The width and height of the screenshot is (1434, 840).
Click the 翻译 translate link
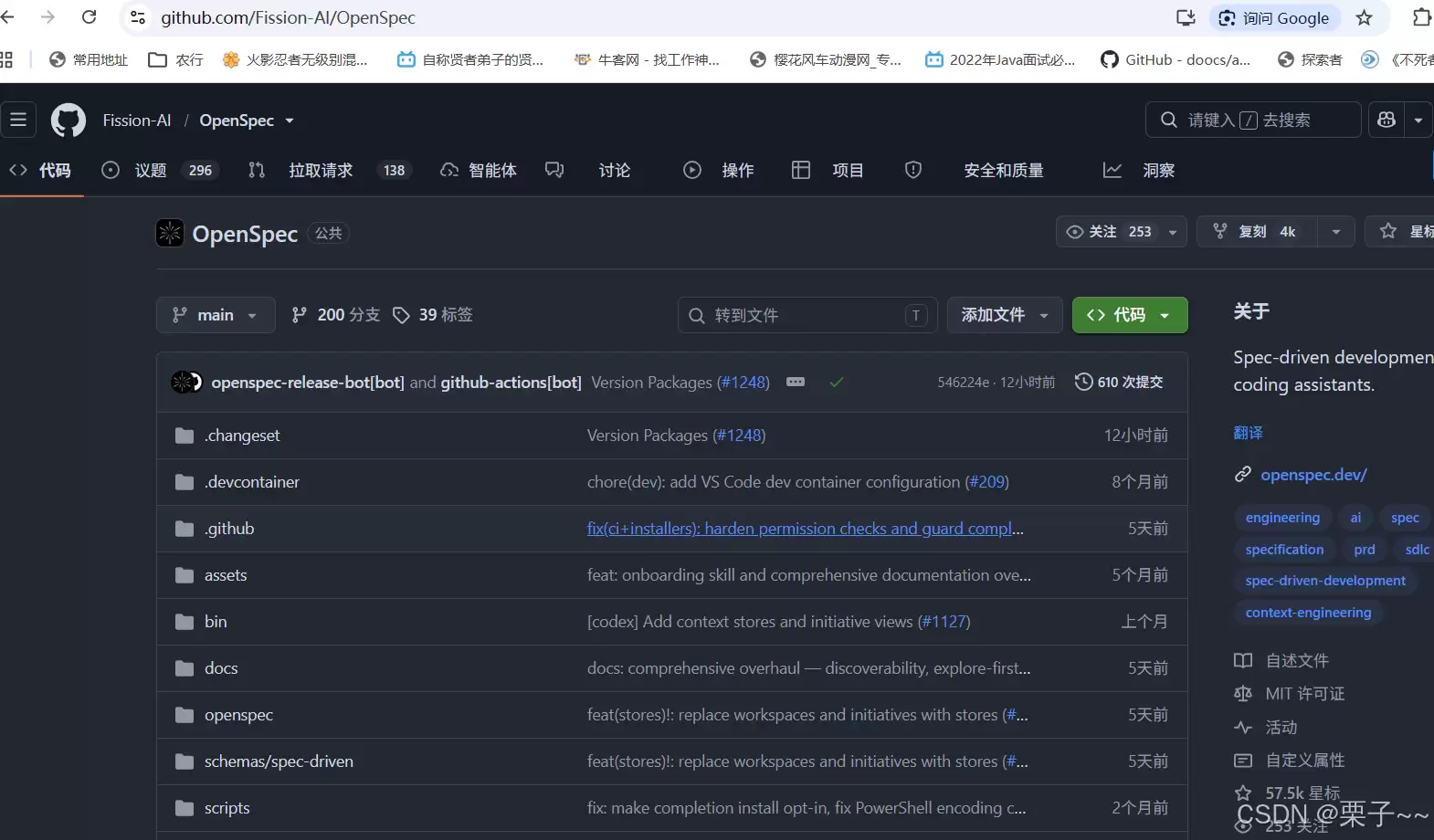(1248, 433)
